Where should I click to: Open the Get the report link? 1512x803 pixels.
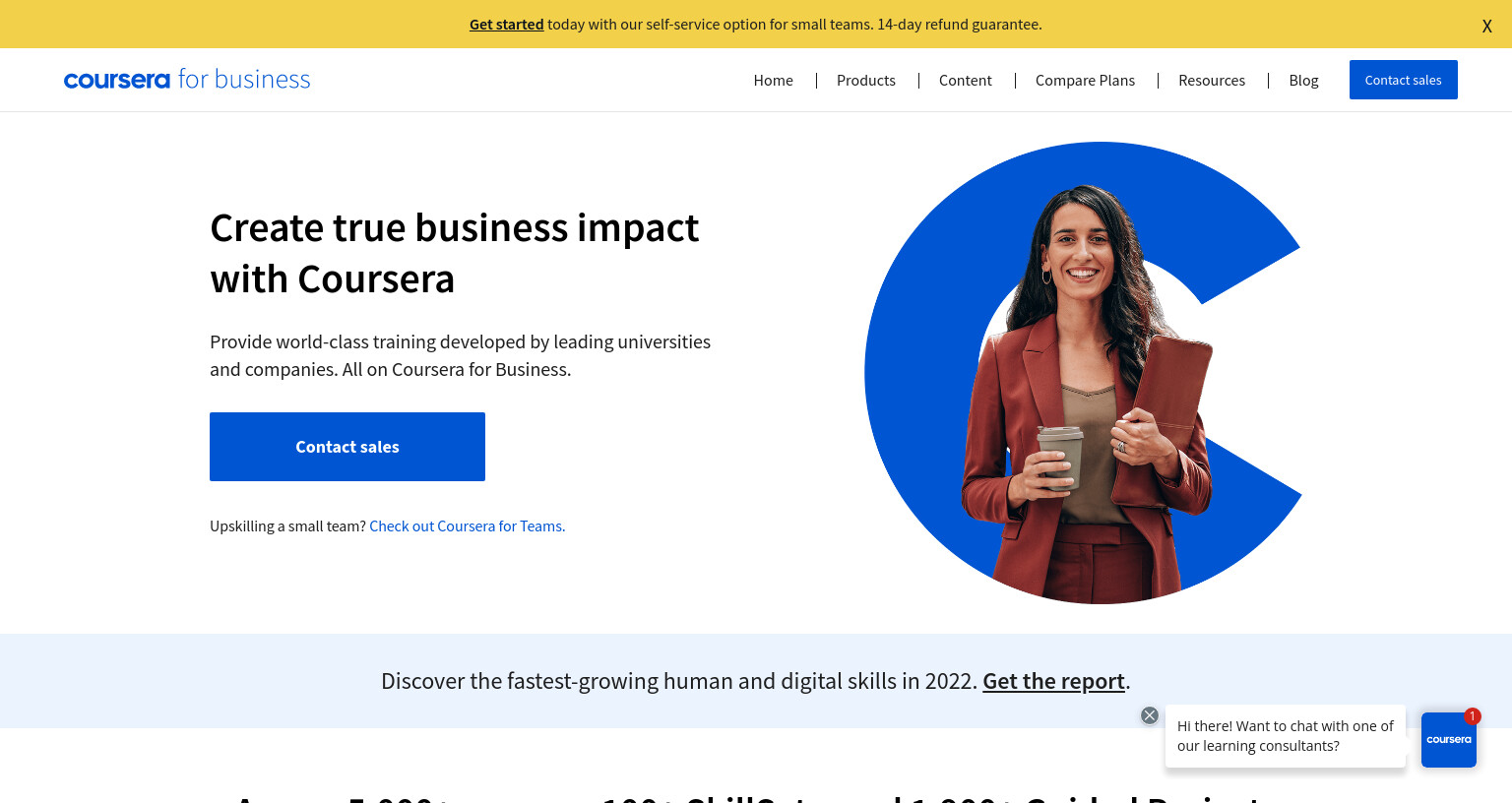1053,681
